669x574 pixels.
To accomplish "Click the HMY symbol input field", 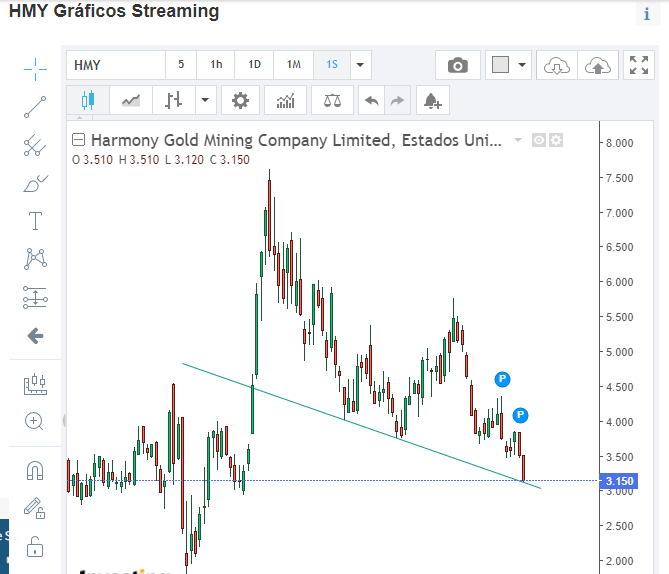I will click(x=116, y=65).
